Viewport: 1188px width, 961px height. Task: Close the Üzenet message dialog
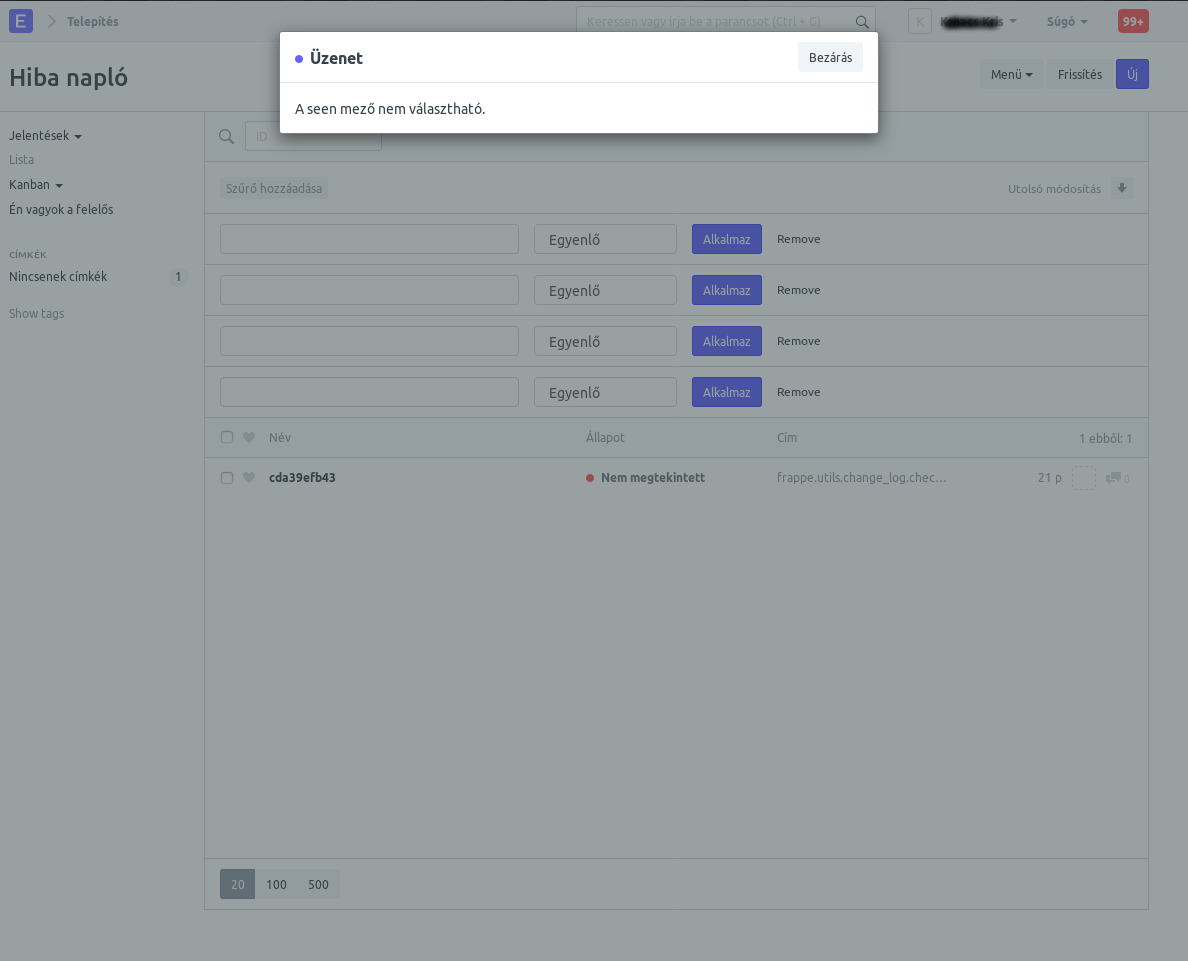[830, 58]
